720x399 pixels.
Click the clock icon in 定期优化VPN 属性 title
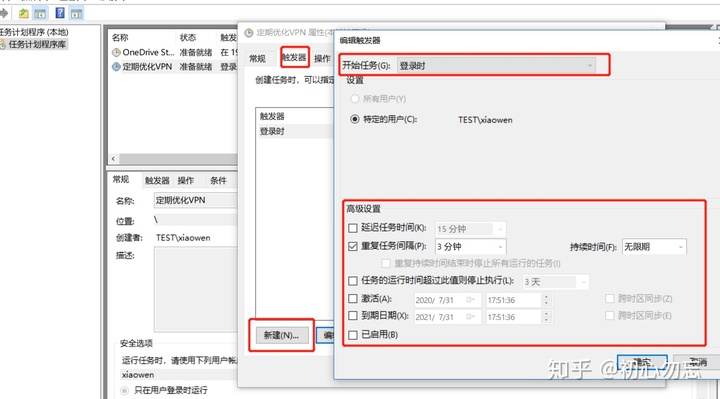pos(249,33)
